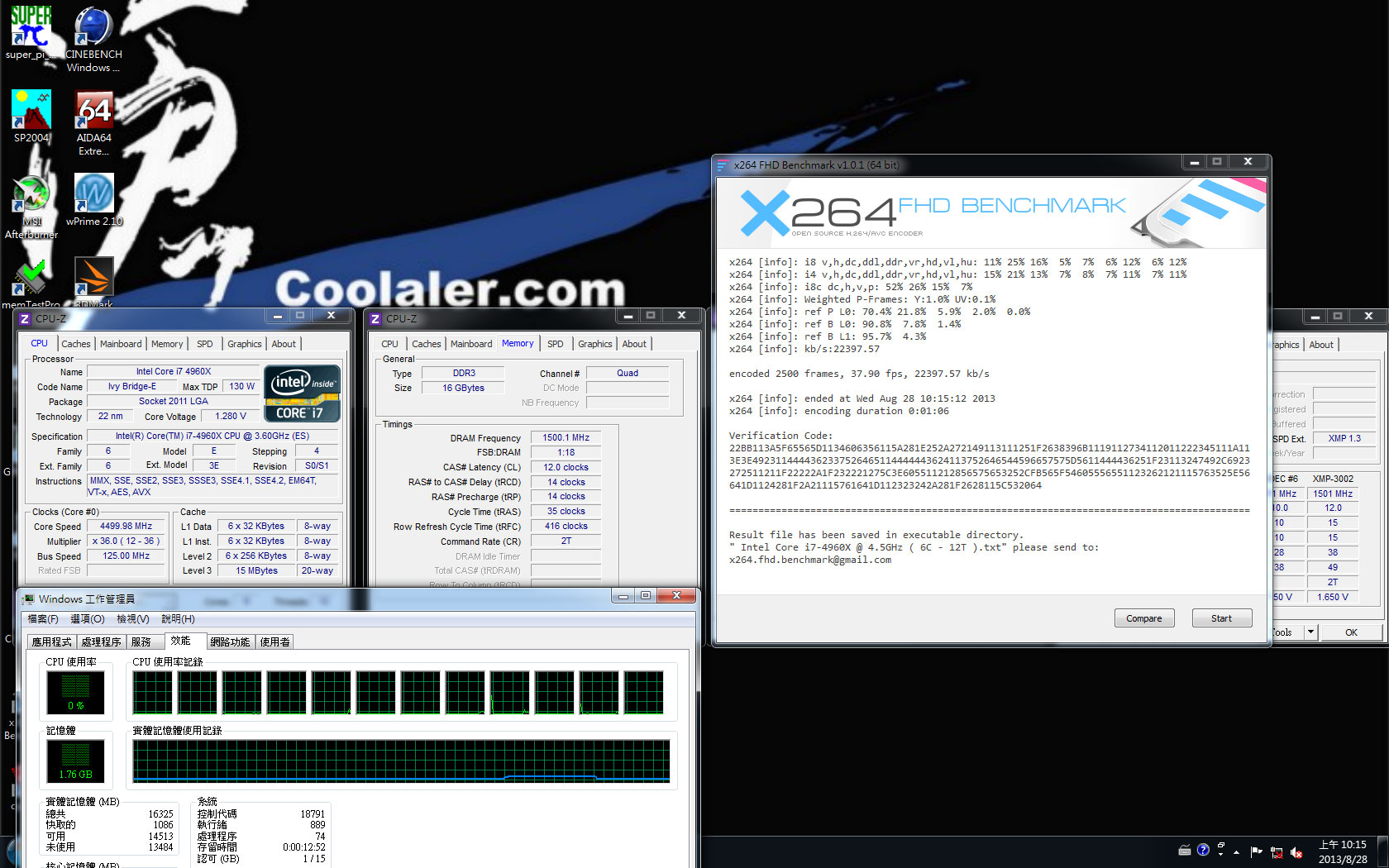1389x868 pixels.
Task: Click the Core Voltage value 1.280 V
Action: (x=231, y=417)
